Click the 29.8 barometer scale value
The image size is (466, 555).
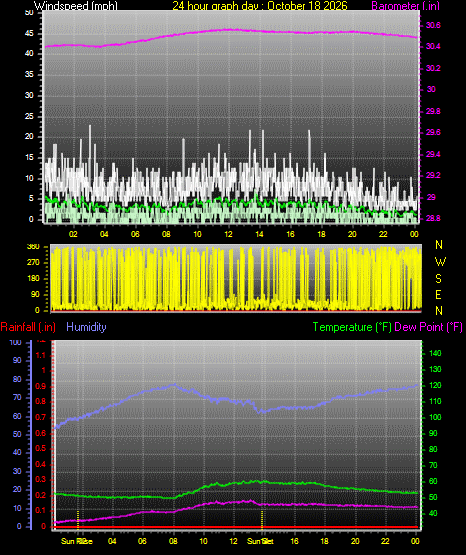(433, 111)
